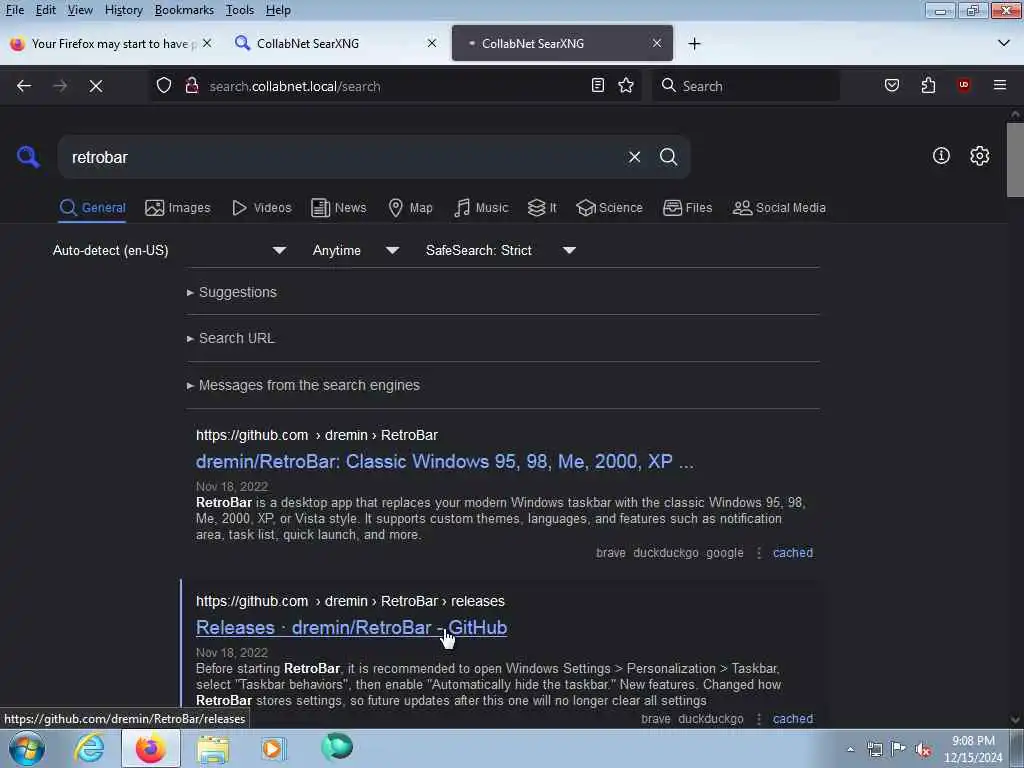Select the Map search category

(410, 208)
